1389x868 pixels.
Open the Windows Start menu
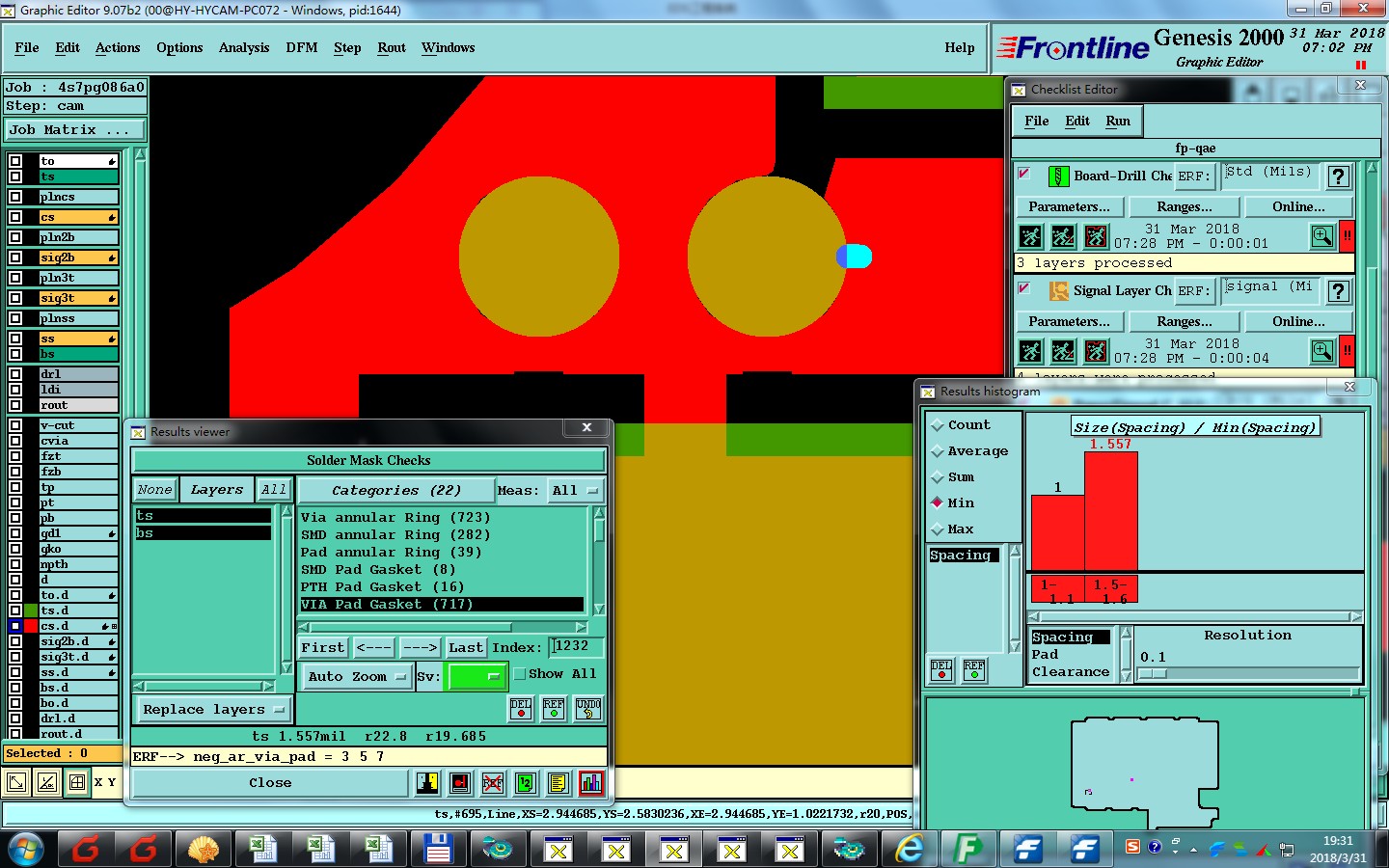point(26,849)
